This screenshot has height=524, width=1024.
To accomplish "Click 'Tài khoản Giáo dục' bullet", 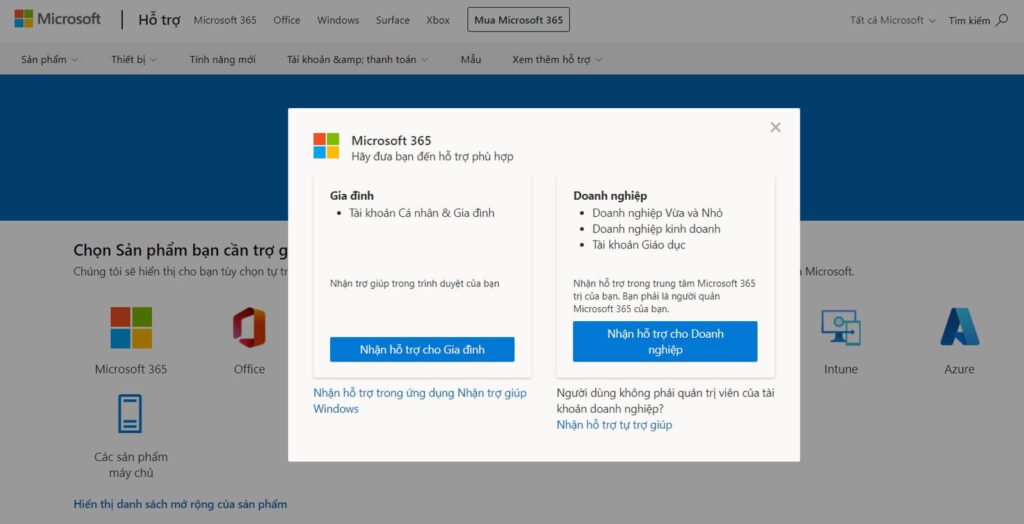I will [639, 245].
